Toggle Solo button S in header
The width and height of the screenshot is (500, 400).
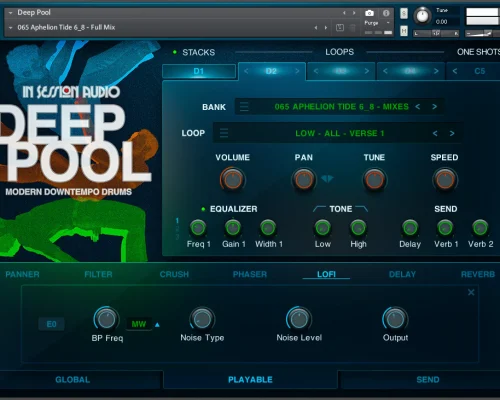404,13
